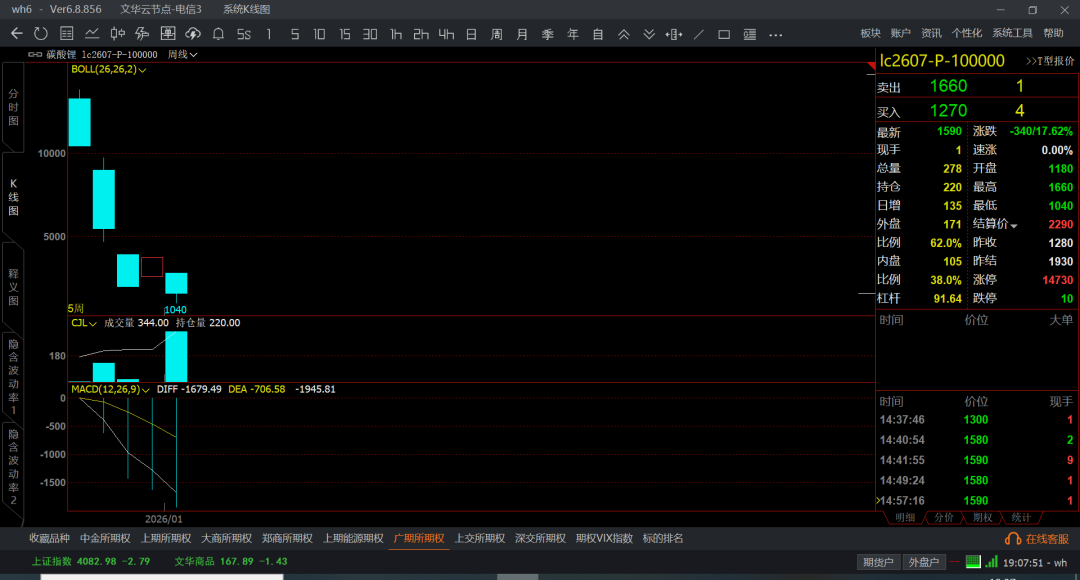1080x580 pixels.
Task: Select the candlestick K-line chart icon
Action: tap(117, 34)
